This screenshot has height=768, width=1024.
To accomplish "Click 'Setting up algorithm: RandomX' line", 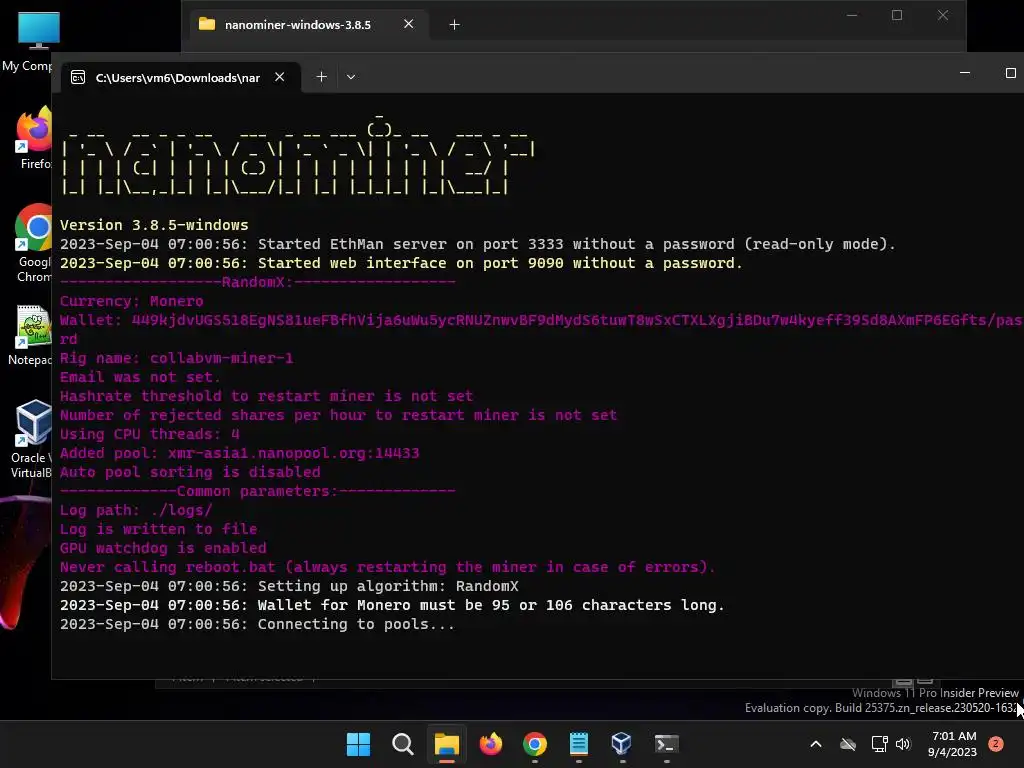I will pos(289,586).
